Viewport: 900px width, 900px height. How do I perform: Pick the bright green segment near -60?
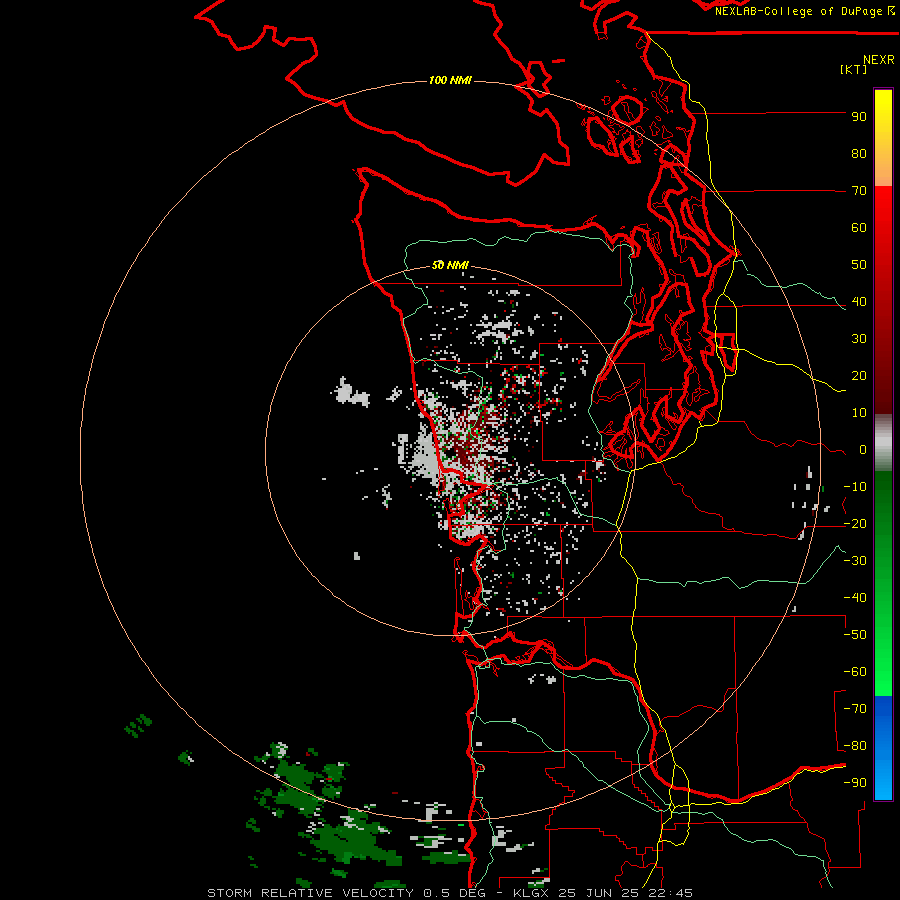click(883, 672)
